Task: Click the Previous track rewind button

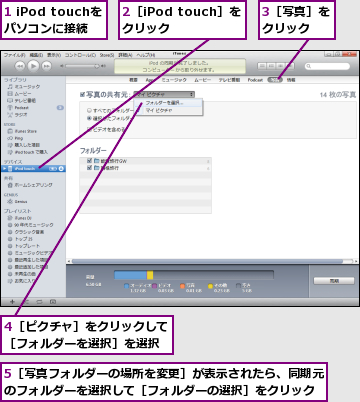Action: tap(20, 66)
